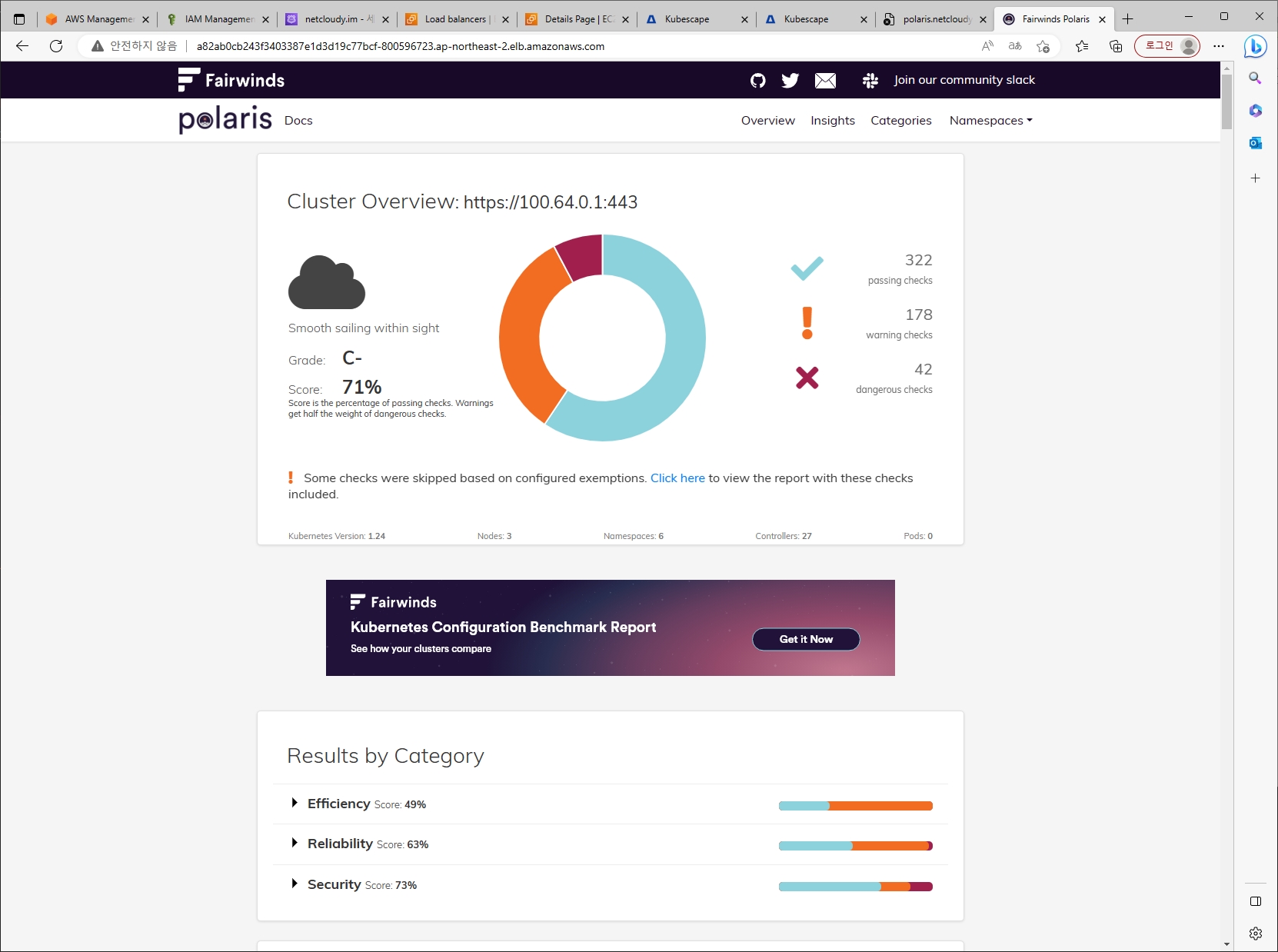Go to Categories section
The width and height of the screenshot is (1278, 952).
click(x=900, y=121)
